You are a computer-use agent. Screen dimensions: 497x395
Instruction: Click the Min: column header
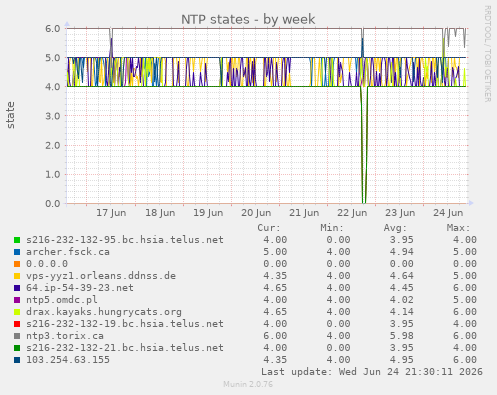coord(332,228)
